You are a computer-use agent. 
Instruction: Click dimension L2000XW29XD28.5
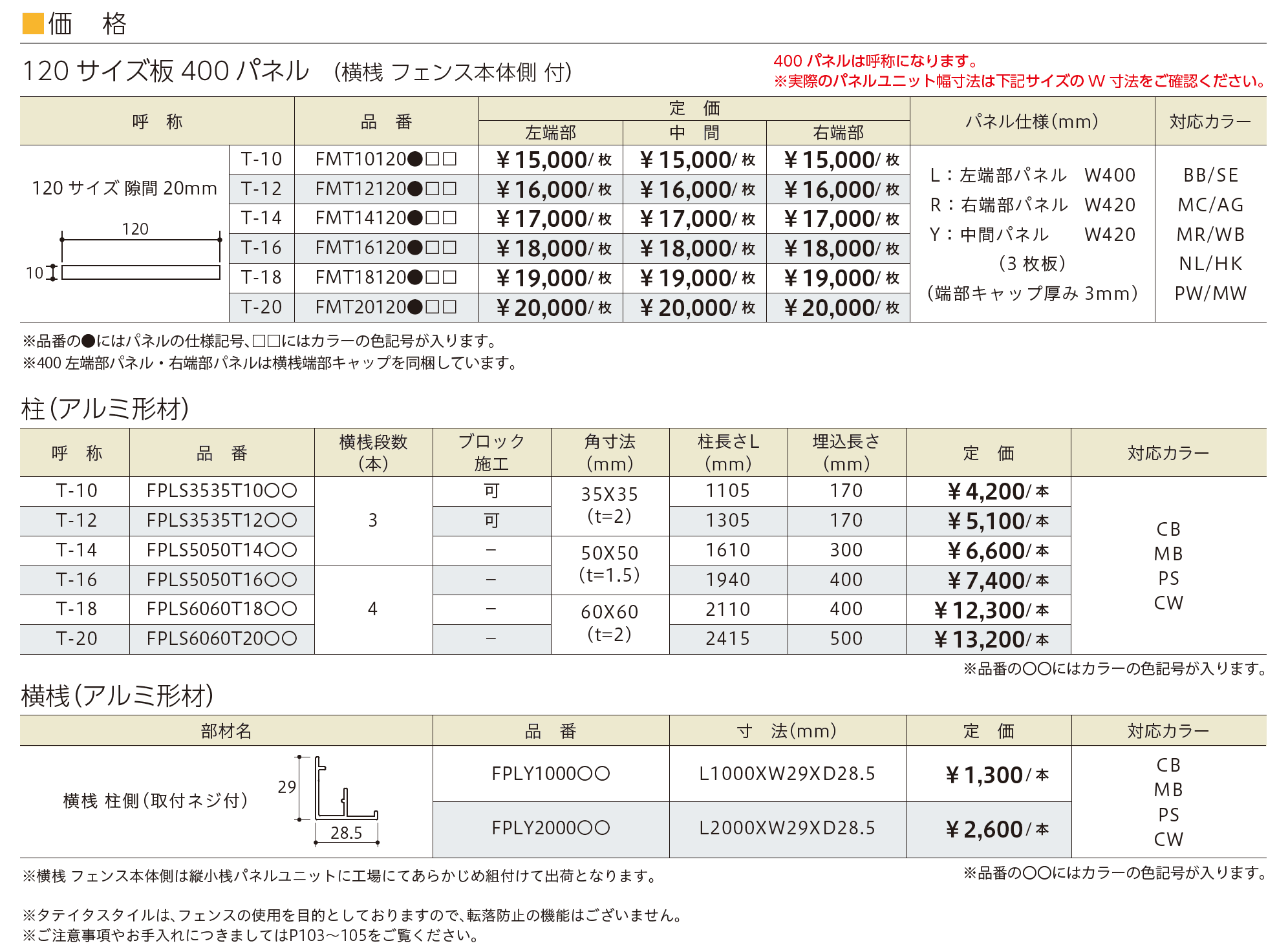[788, 828]
